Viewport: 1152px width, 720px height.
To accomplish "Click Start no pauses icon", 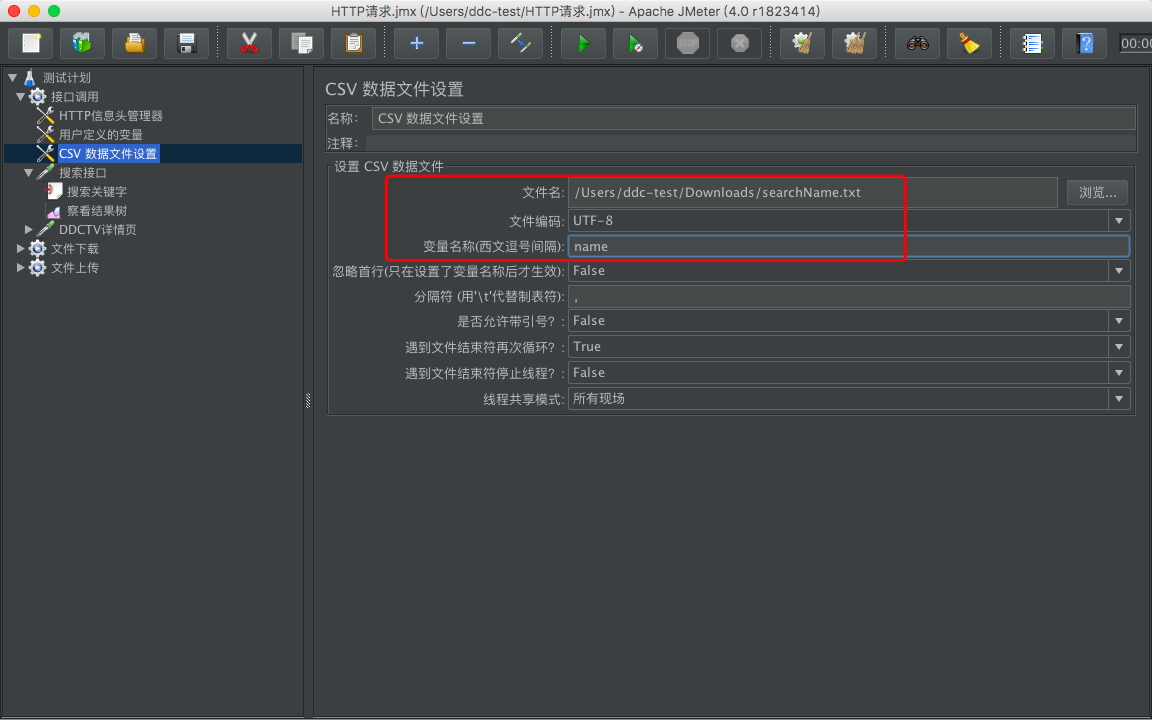I will coord(636,43).
